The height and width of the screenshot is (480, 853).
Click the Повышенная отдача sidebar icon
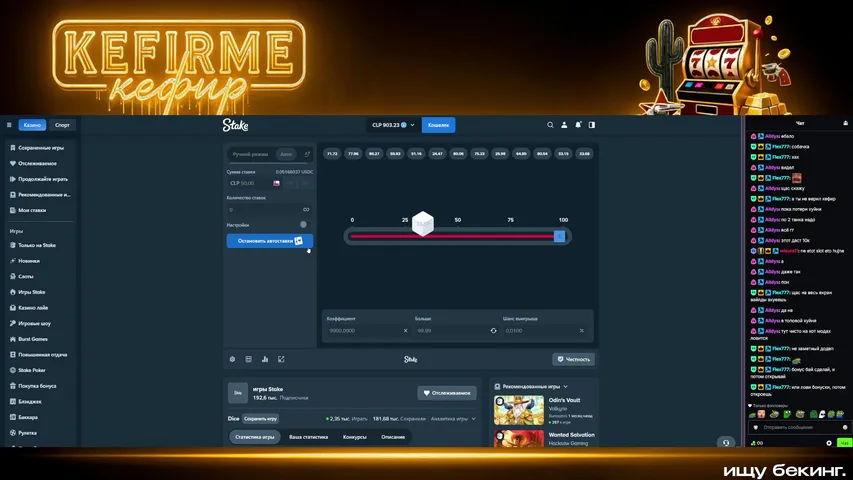(x=13, y=355)
